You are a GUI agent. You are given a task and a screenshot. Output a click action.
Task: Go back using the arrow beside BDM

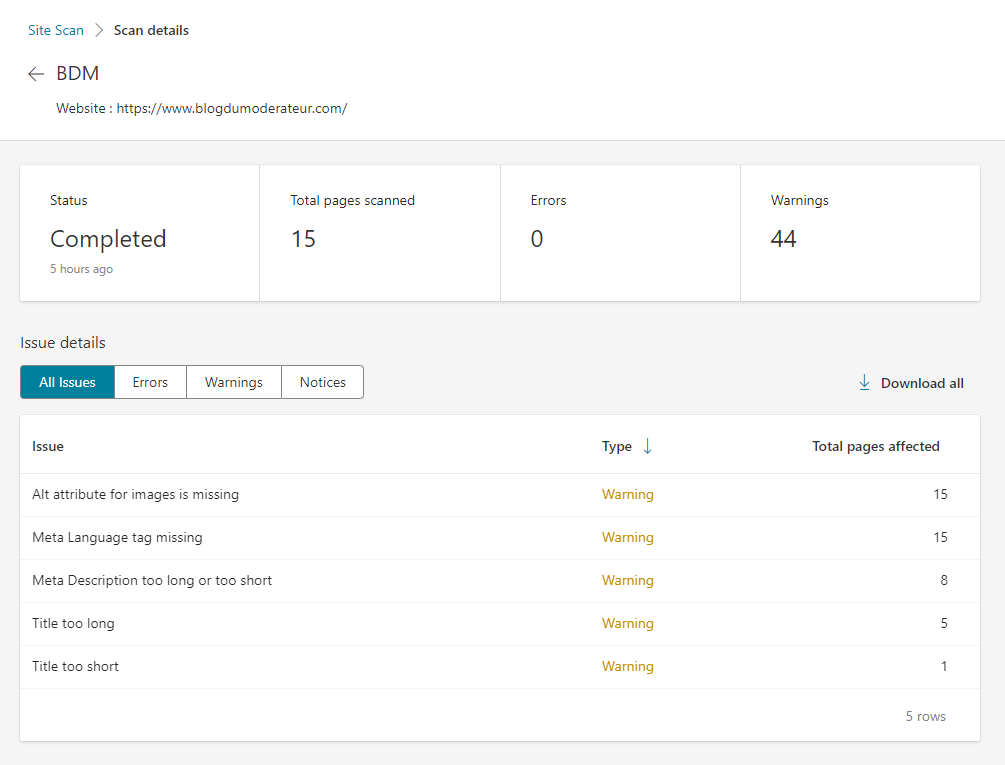point(36,73)
